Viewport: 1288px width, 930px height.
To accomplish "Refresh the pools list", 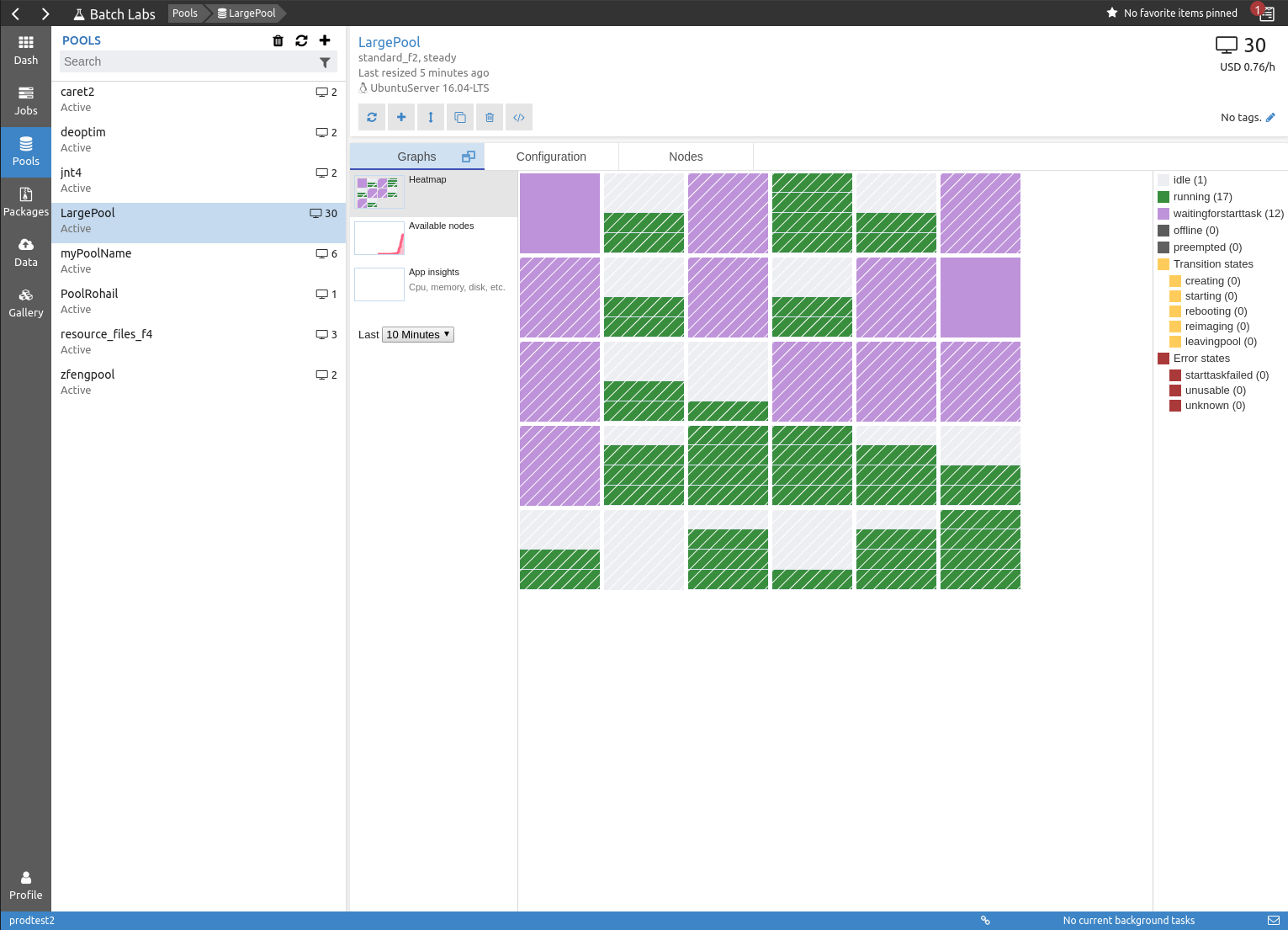I will point(301,40).
